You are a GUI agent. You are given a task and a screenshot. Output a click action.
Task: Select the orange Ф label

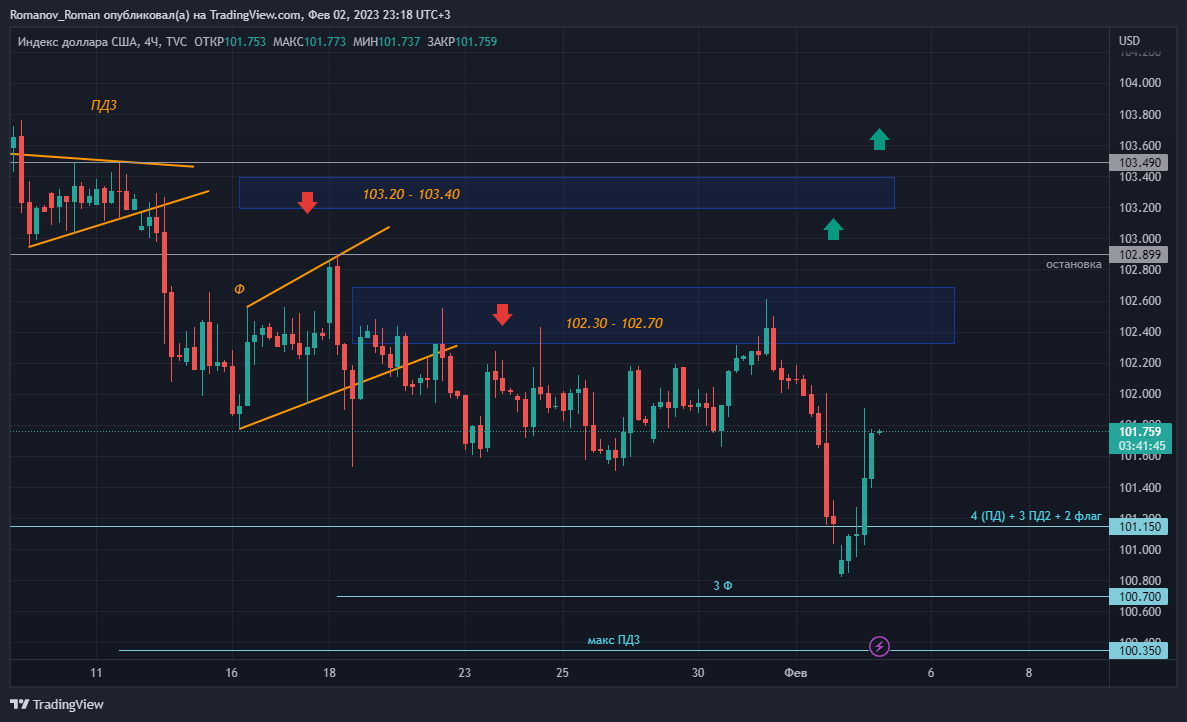[x=239, y=289]
